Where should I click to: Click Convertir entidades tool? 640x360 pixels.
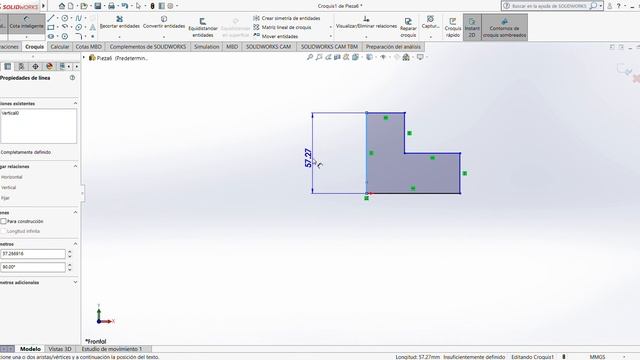[x=164, y=22]
